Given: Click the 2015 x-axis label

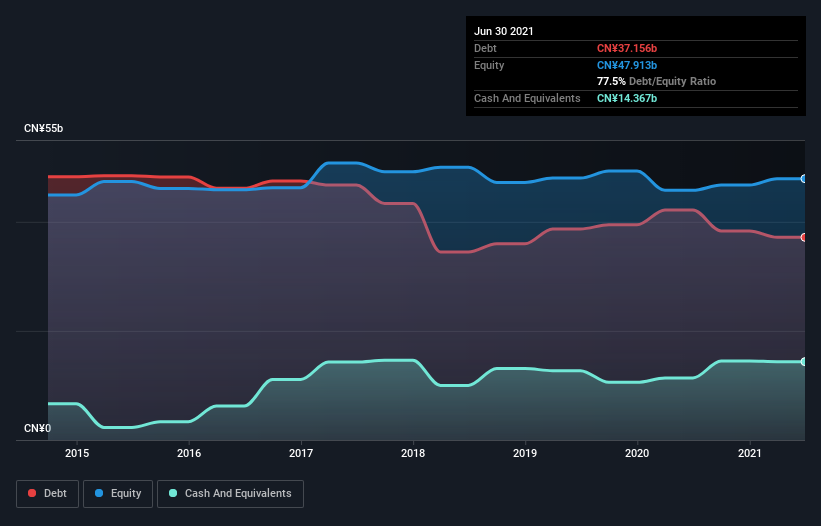Looking at the screenshot, I should pyautogui.click(x=77, y=453).
